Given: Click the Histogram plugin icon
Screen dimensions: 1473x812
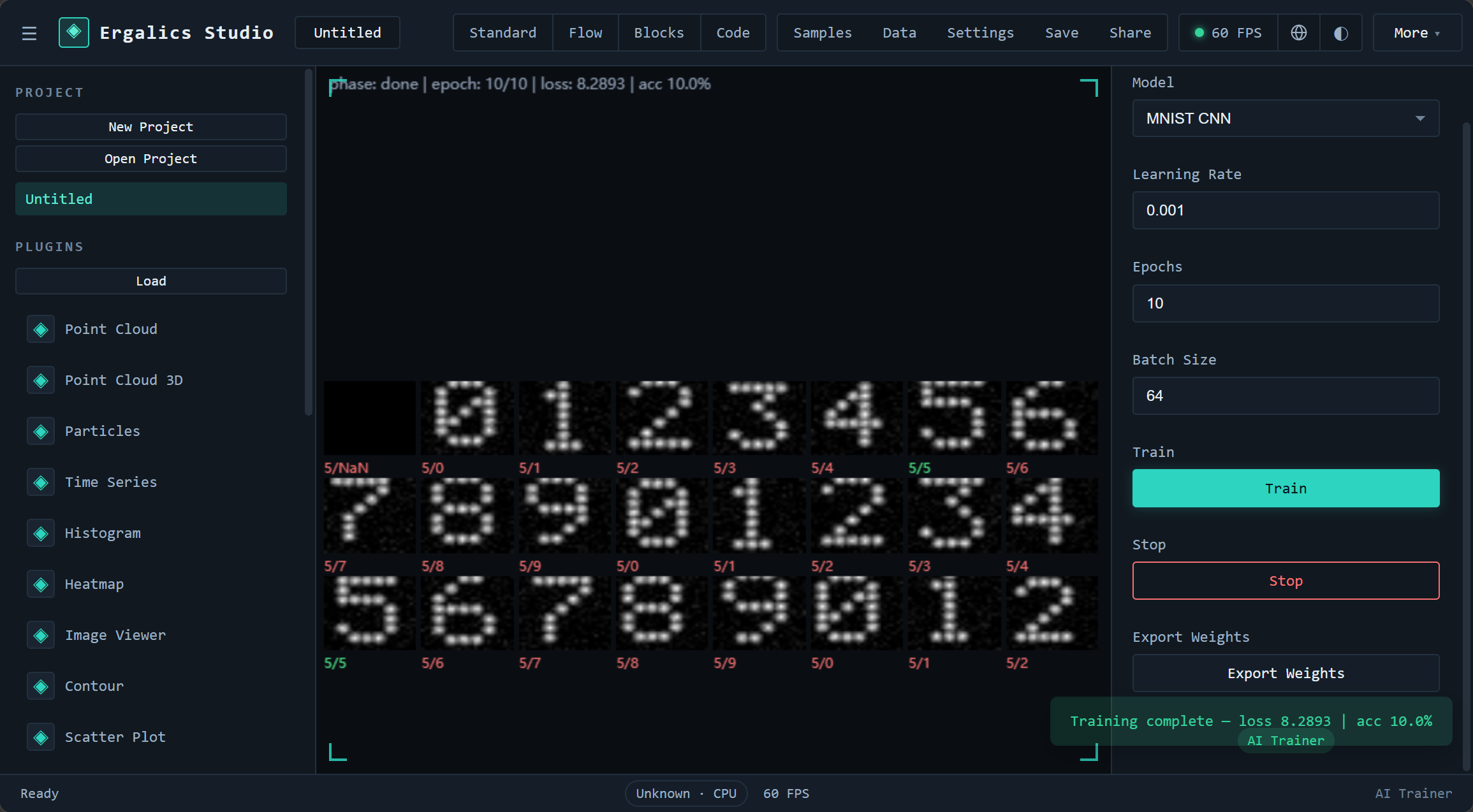Looking at the screenshot, I should tap(41, 533).
